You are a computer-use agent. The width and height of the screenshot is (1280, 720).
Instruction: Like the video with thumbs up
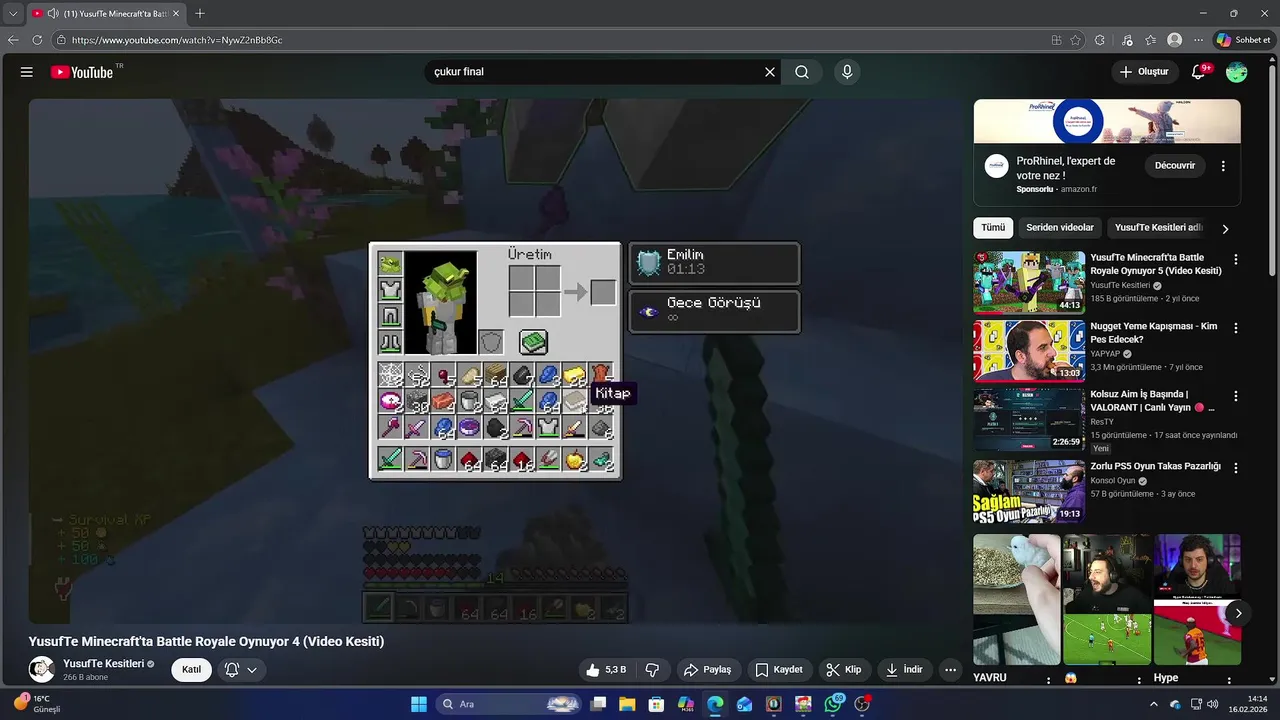(606, 670)
